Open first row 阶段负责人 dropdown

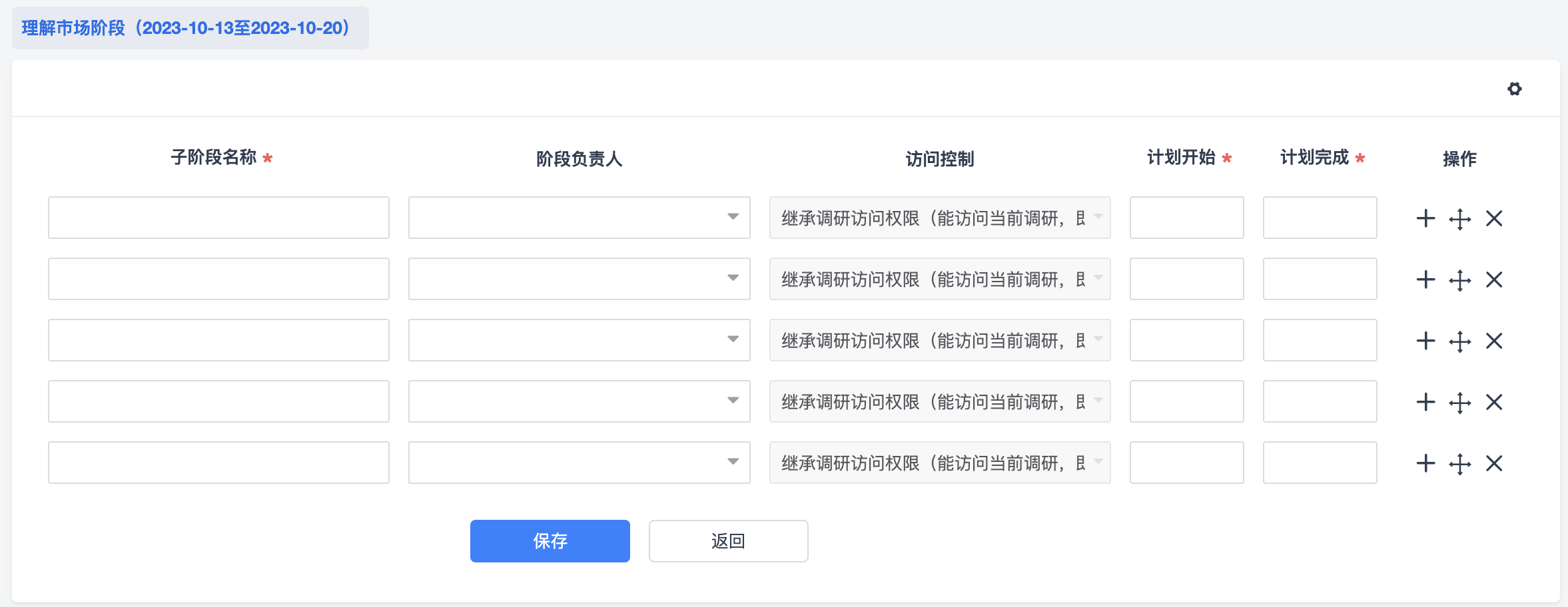tap(579, 218)
